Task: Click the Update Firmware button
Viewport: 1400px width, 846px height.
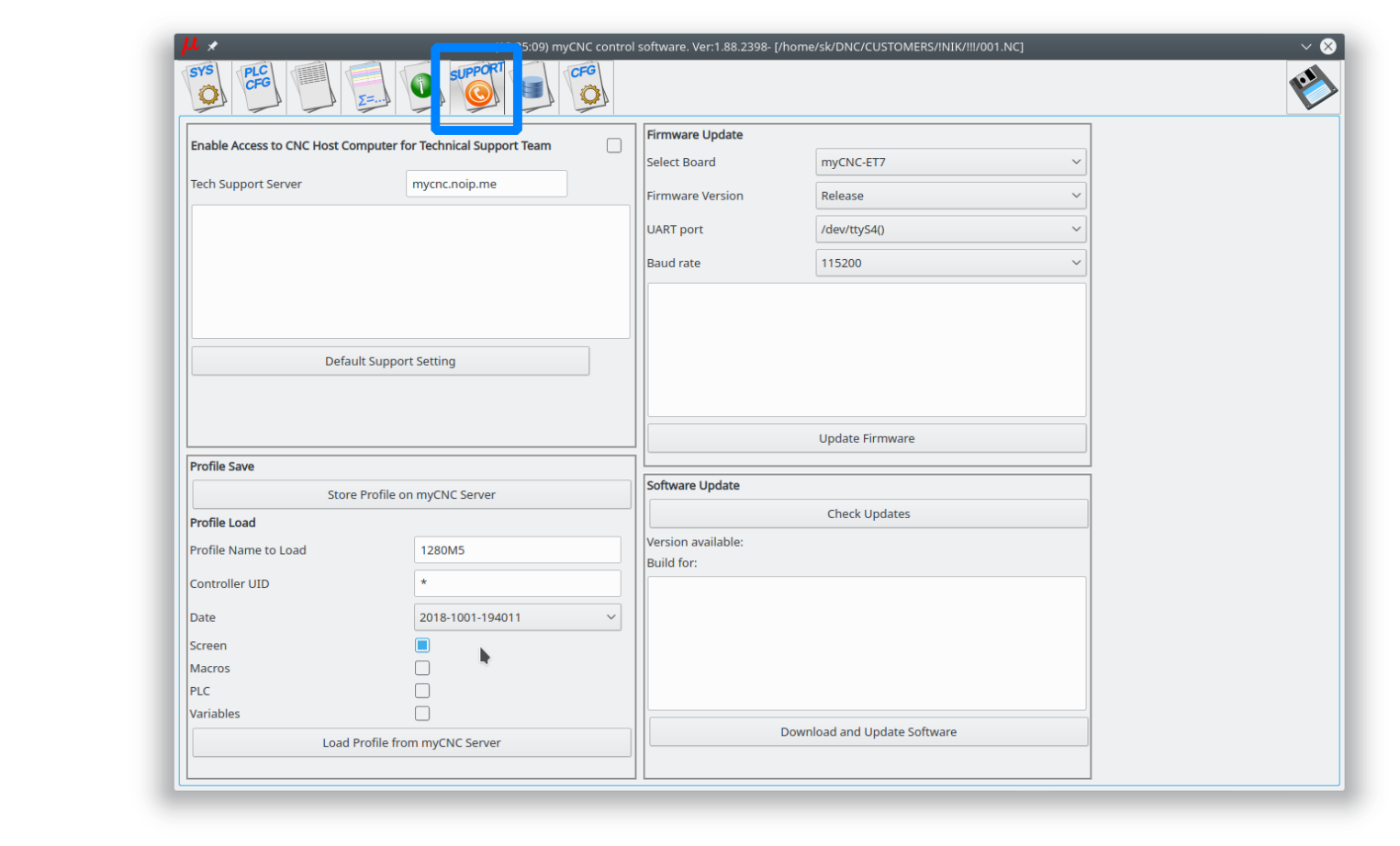Action: (x=867, y=439)
